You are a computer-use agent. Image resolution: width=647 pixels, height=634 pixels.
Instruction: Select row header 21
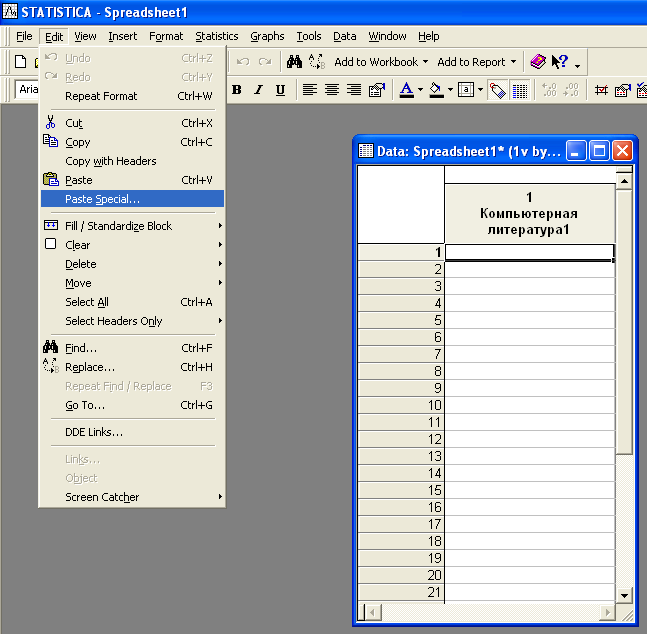pyautogui.click(x=401, y=592)
